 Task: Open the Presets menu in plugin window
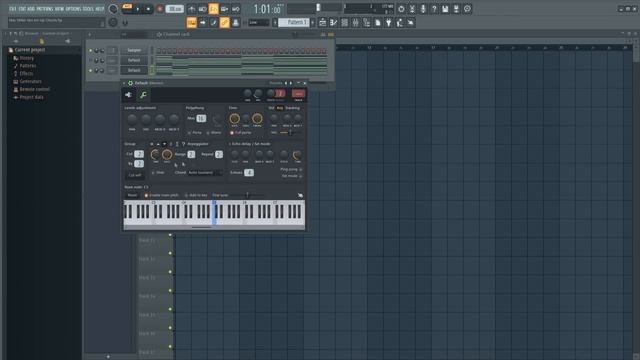point(275,83)
